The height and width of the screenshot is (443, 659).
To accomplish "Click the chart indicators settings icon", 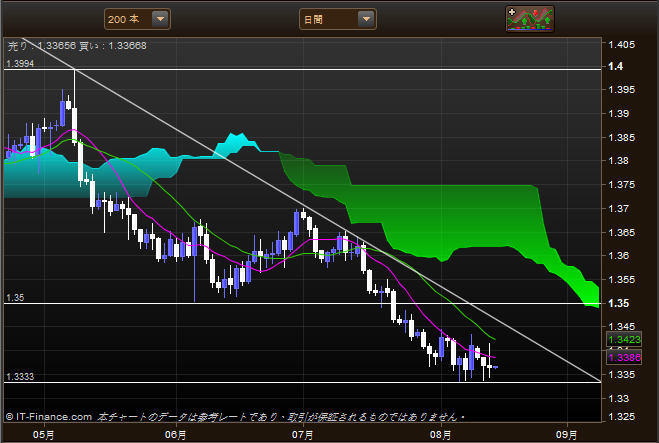I will [x=530, y=19].
